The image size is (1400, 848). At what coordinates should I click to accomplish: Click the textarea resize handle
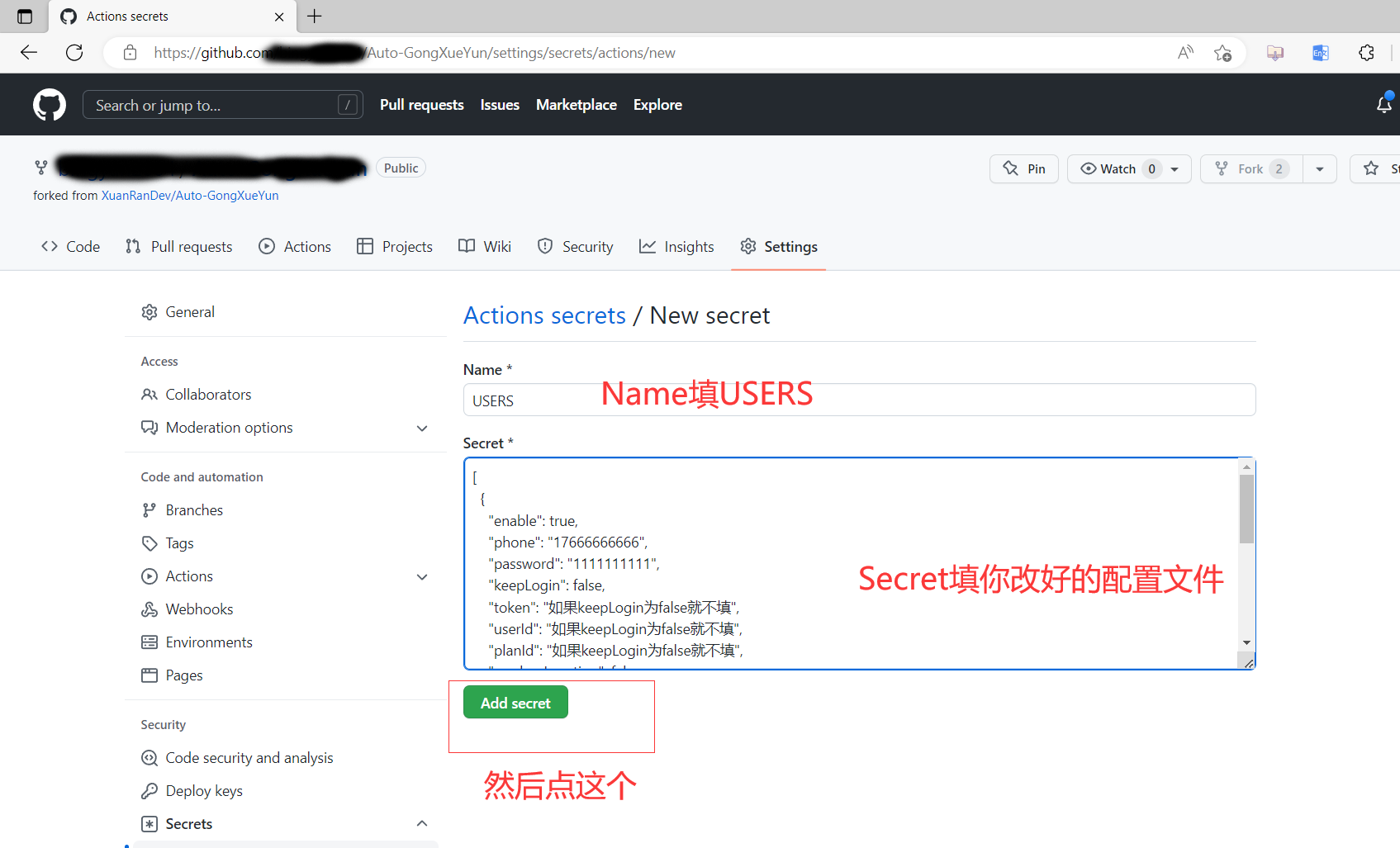[x=1248, y=661]
